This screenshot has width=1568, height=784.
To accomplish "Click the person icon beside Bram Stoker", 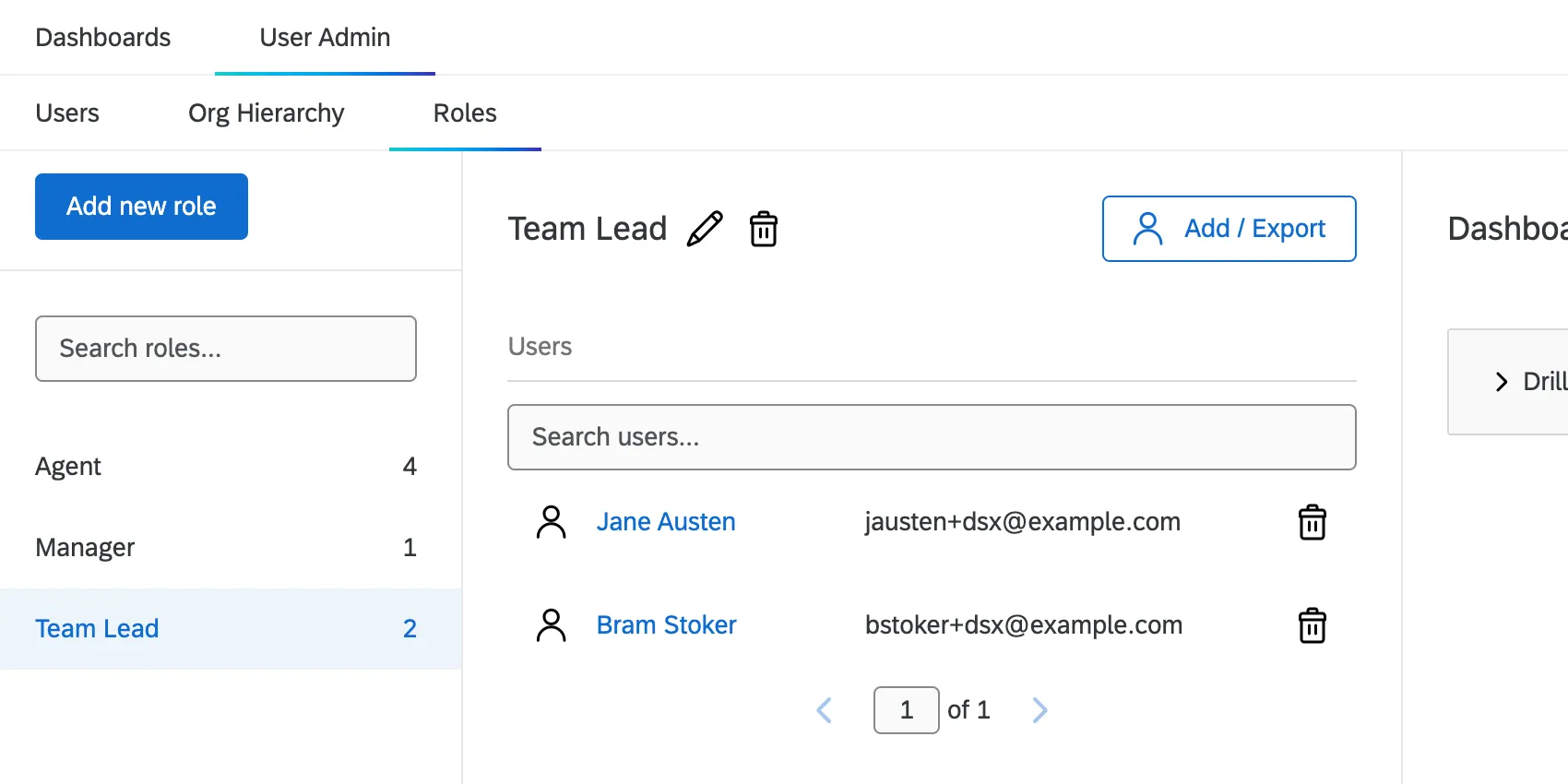I will (552, 625).
